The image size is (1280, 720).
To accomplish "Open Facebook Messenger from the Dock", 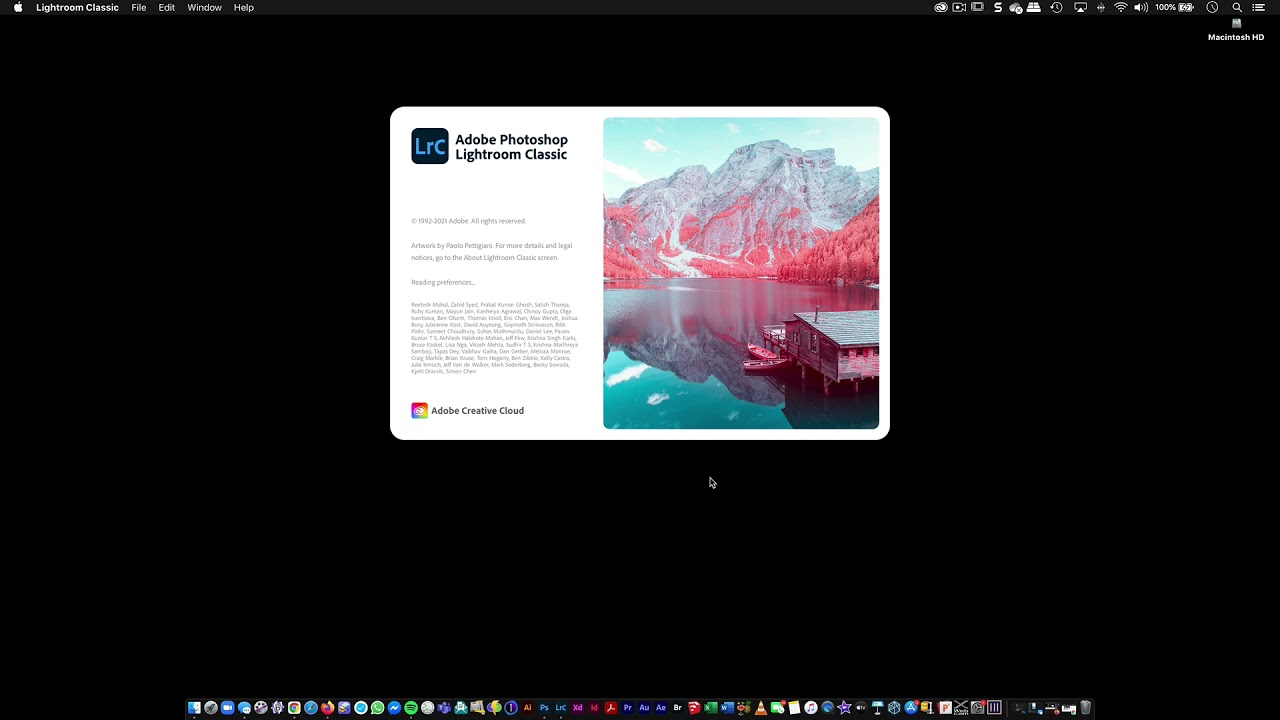I will 394,708.
